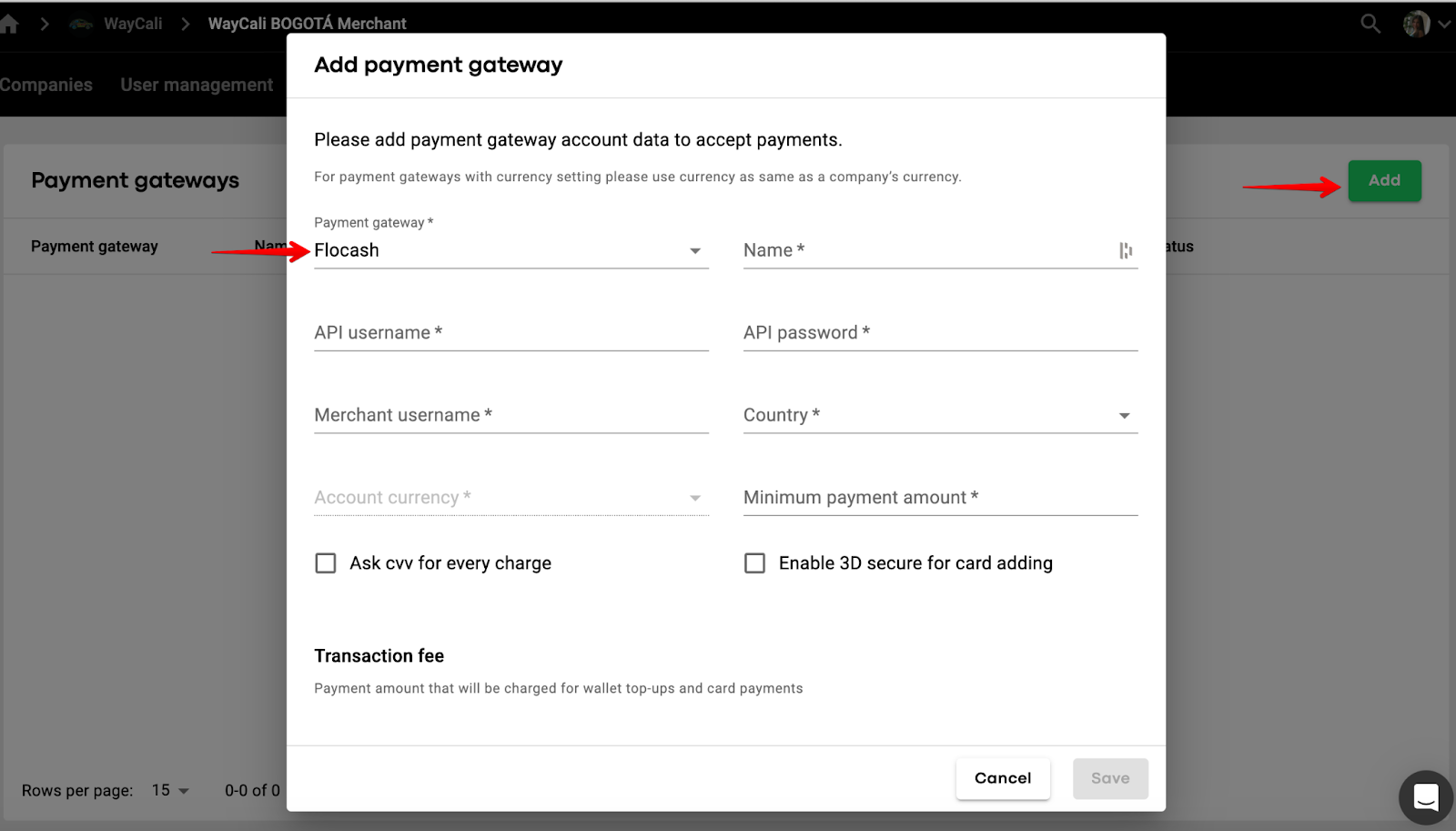Go to the Companies tab

45,85
